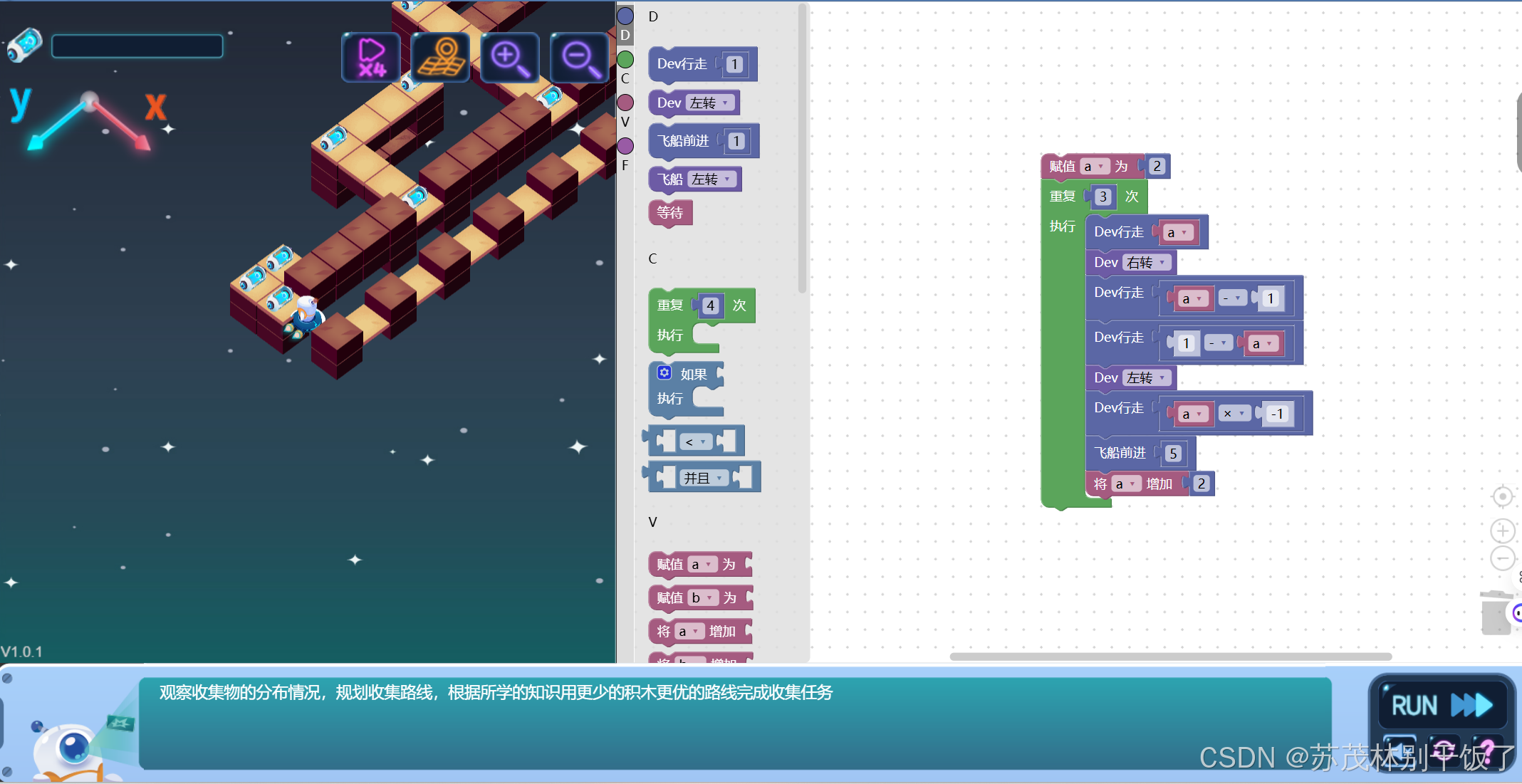The width and height of the screenshot is (1522, 784).
Task: Select the green C category circle
Action: tap(625, 59)
